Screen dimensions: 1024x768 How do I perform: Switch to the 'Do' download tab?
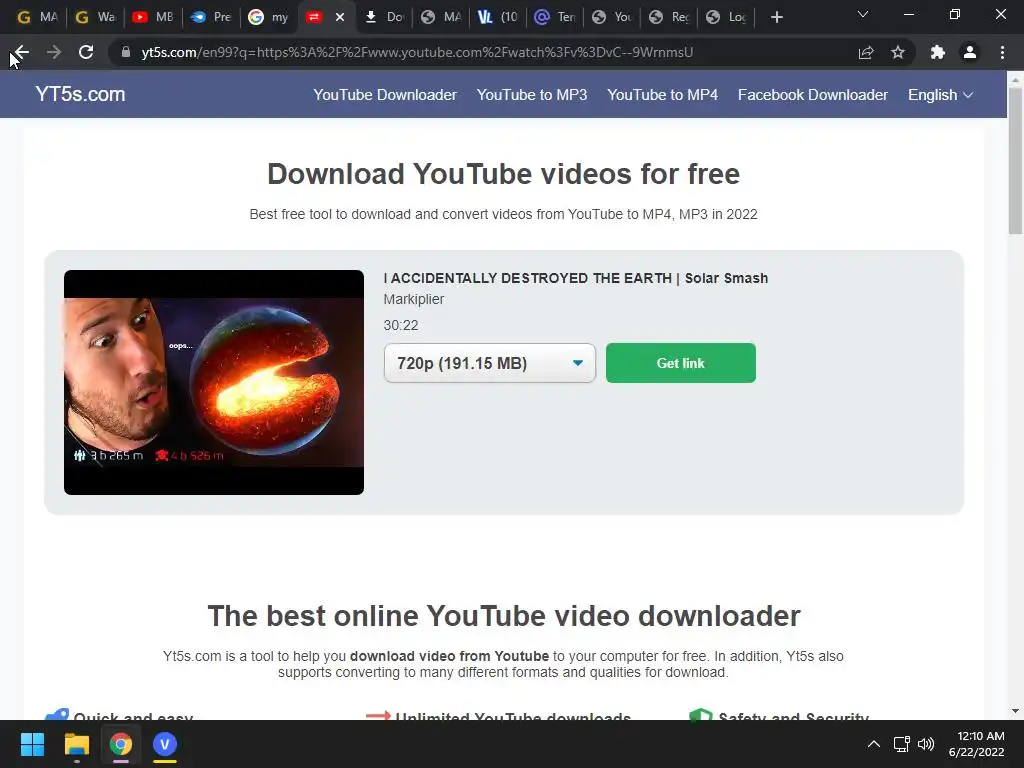(x=384, y=17)
